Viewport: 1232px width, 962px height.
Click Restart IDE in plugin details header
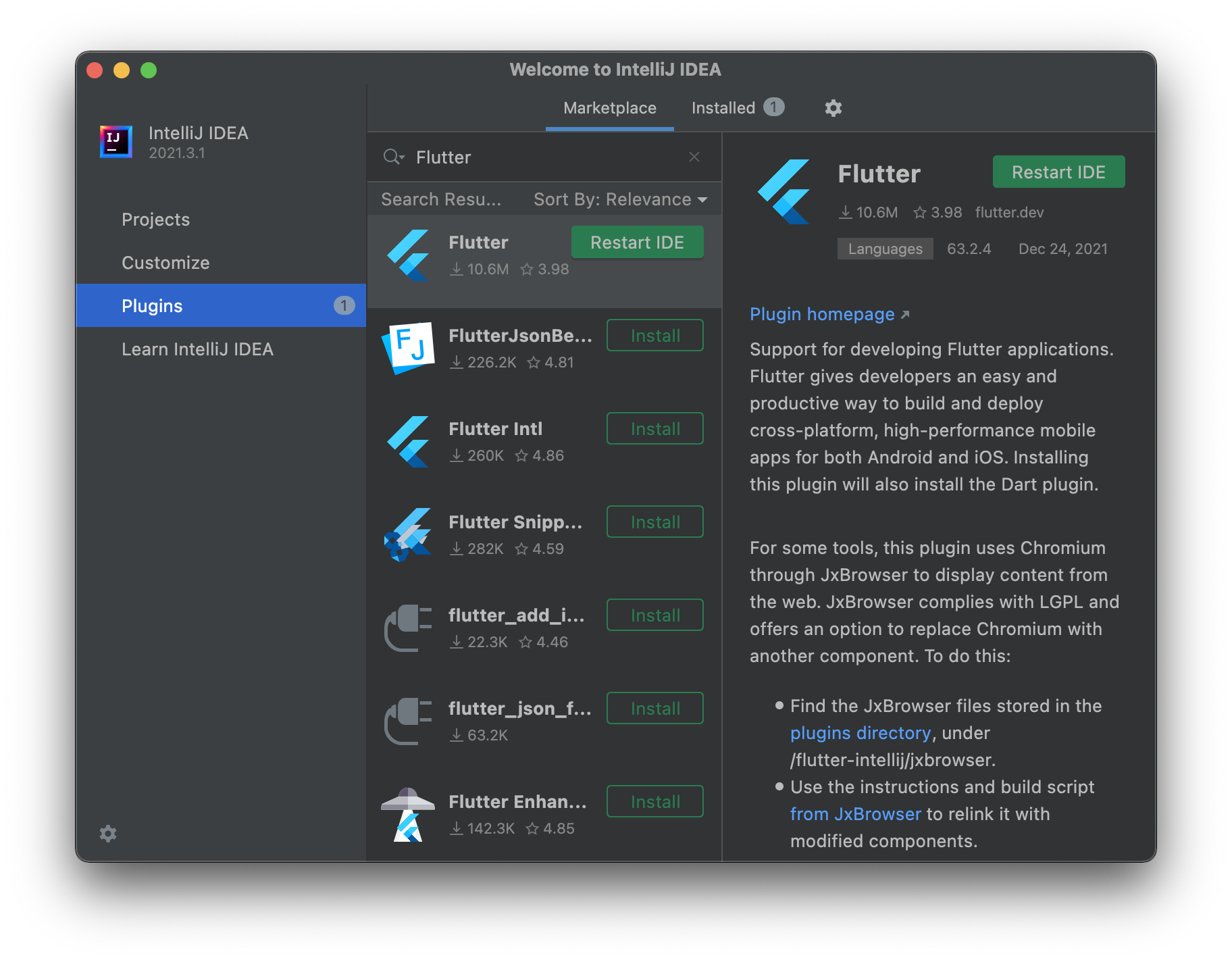coord(1059,172)
